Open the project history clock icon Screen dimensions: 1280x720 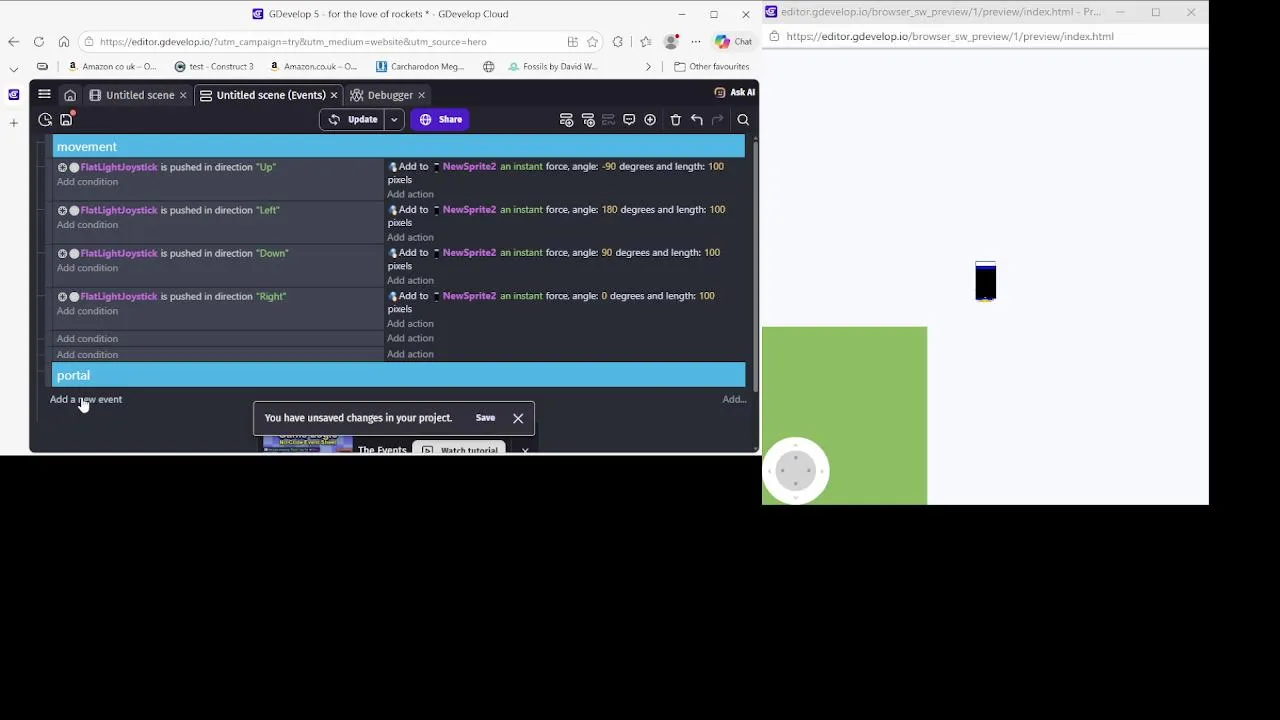(45, 120)
